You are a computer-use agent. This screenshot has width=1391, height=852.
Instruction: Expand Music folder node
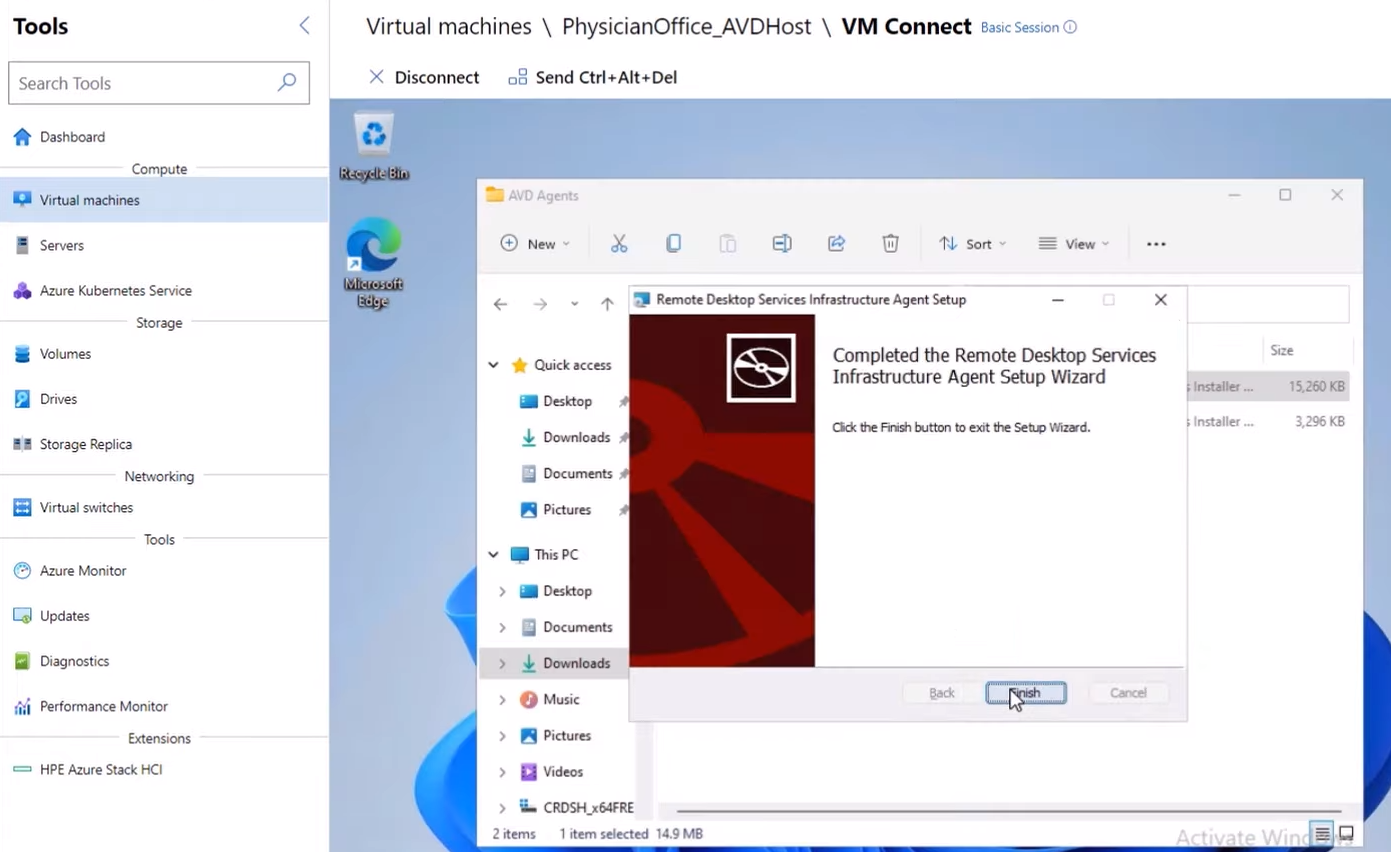click(502, 699)
